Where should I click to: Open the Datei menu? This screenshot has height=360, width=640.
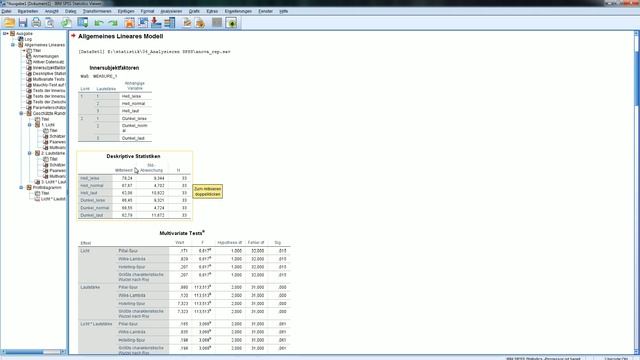pos(6,11)
